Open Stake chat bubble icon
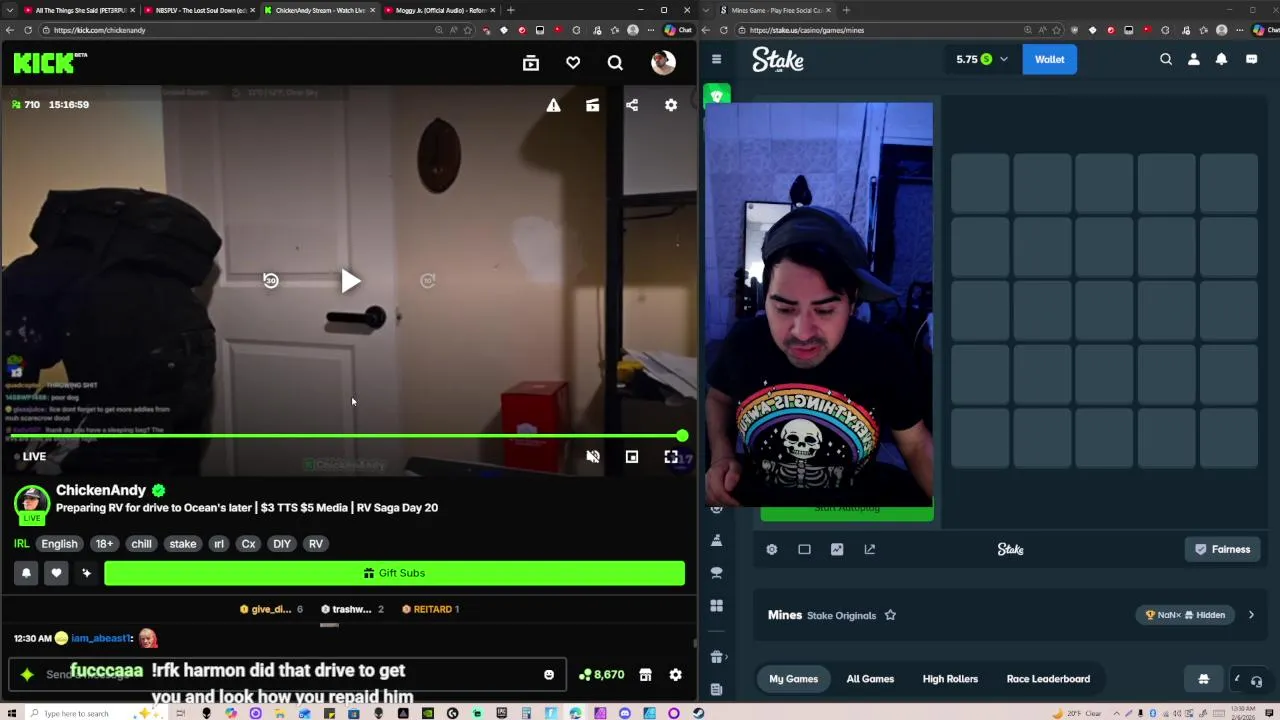 pos(1252,60)
